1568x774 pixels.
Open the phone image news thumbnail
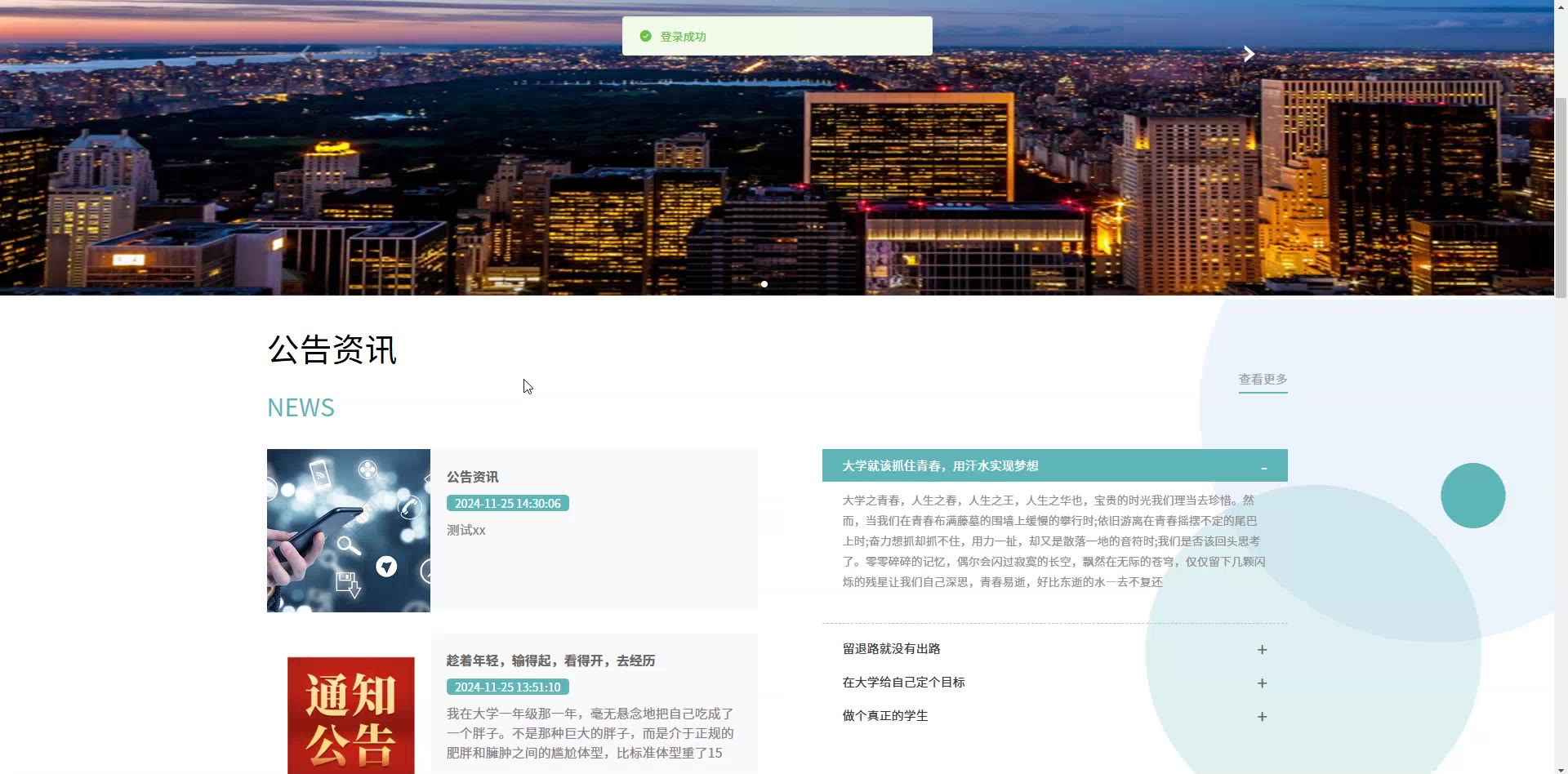pos(349,530)
